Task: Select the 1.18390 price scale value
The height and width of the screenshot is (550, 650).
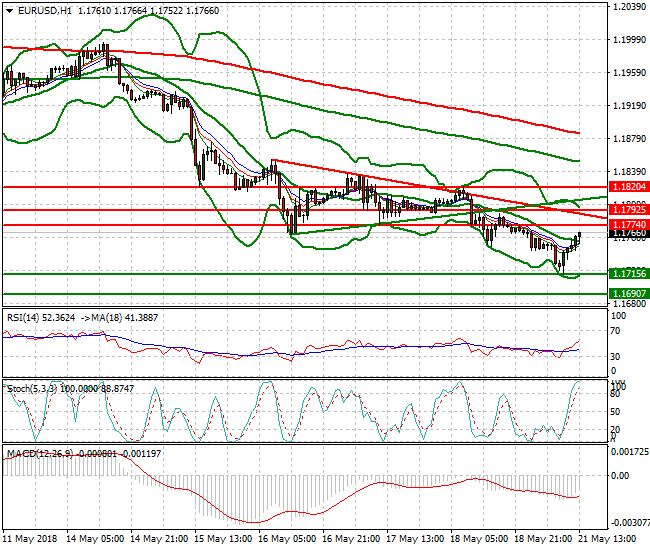Action: click(630, 172)
